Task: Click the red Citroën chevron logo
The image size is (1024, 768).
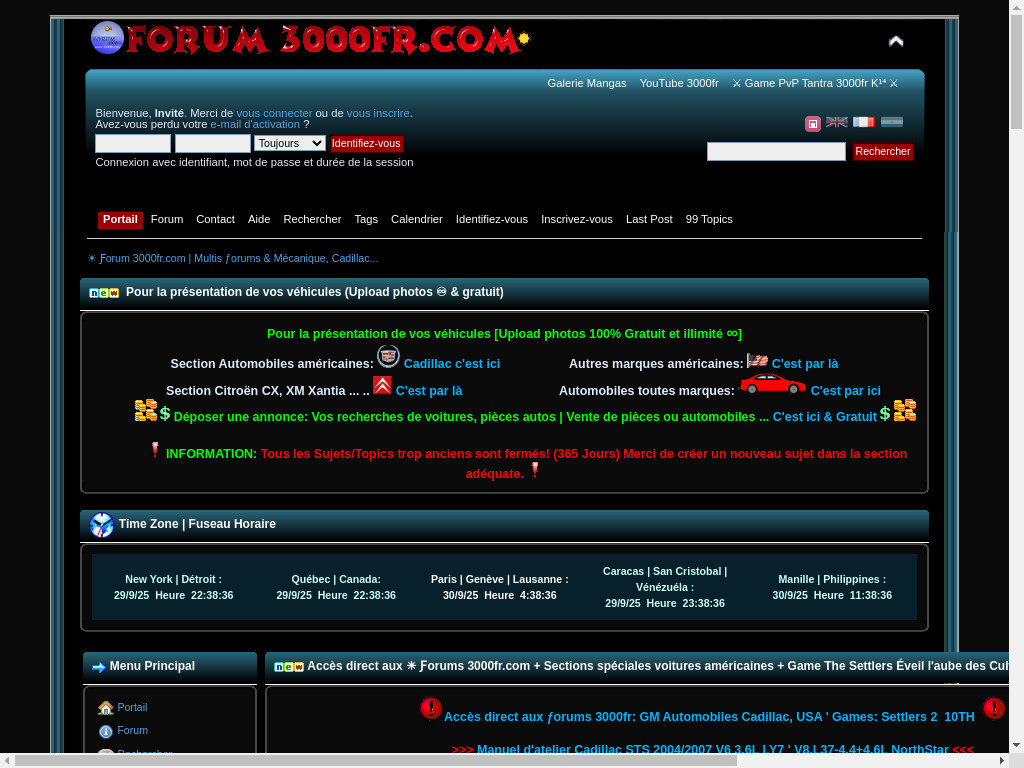Action: coord(382,385)
